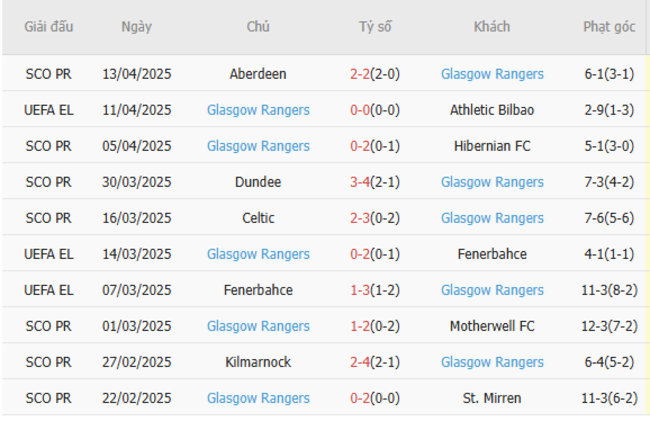Viewport: 650px width, 421px height.
Task: Open Glasgow Rangers link in Celtic match row
Action: coord(492,218)
